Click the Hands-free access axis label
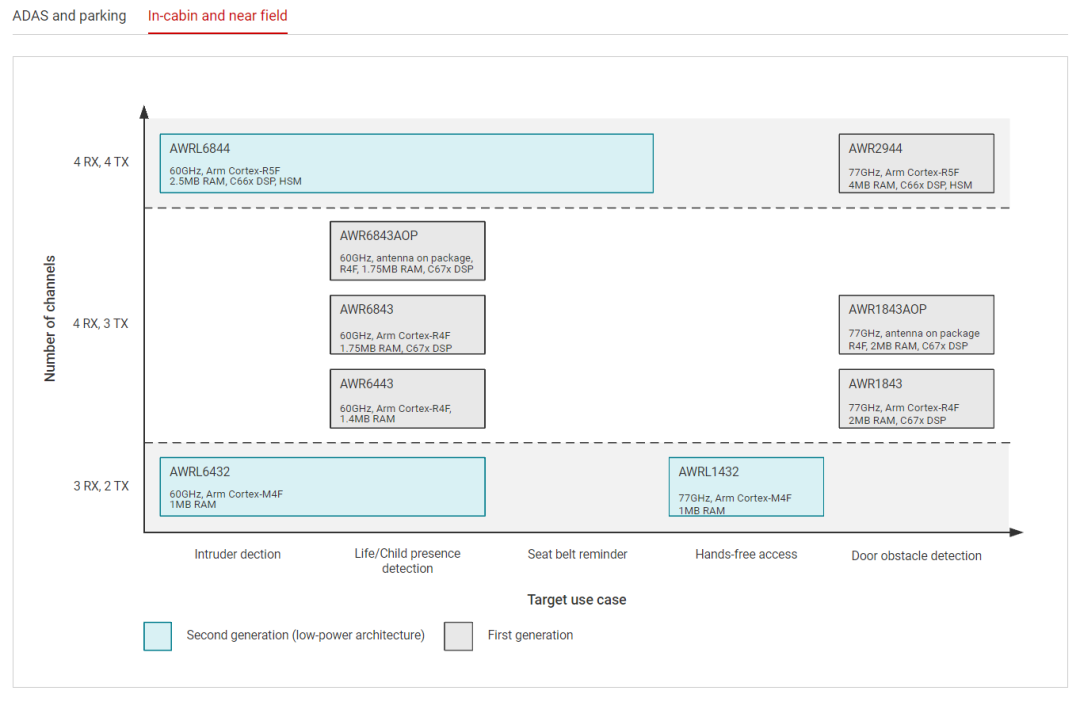 click(746, 554)
